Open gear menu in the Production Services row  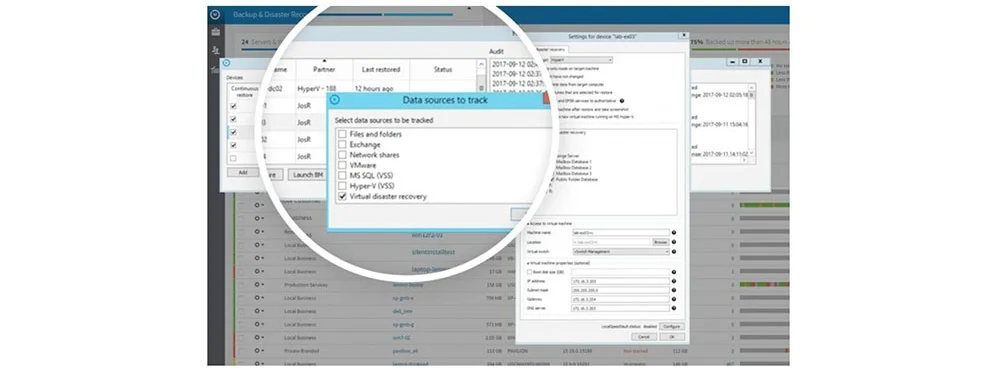(259, 284)
